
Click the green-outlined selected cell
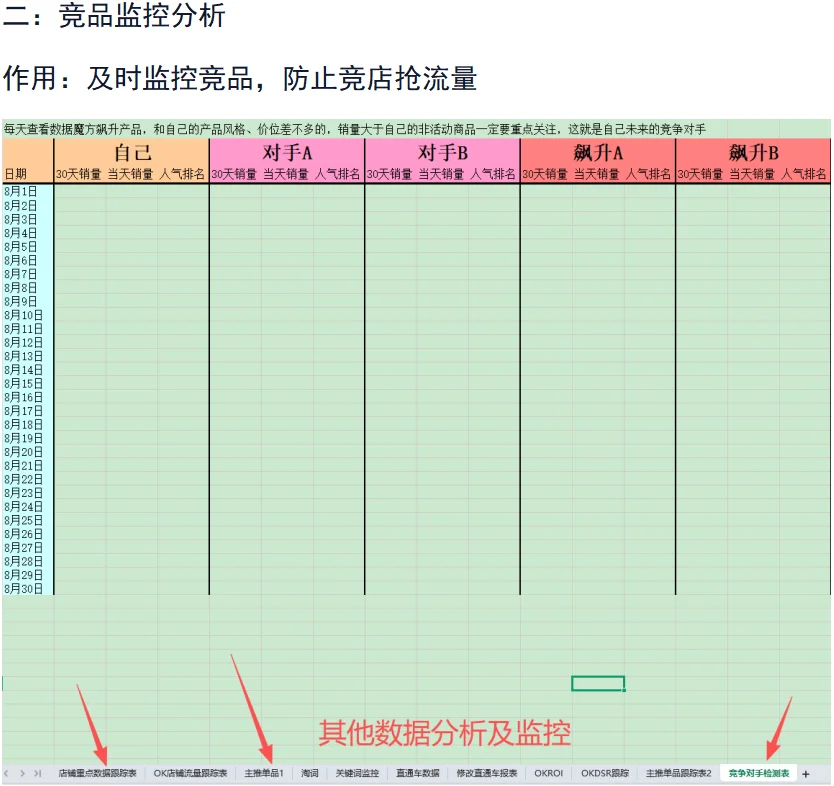click(598, 683)
